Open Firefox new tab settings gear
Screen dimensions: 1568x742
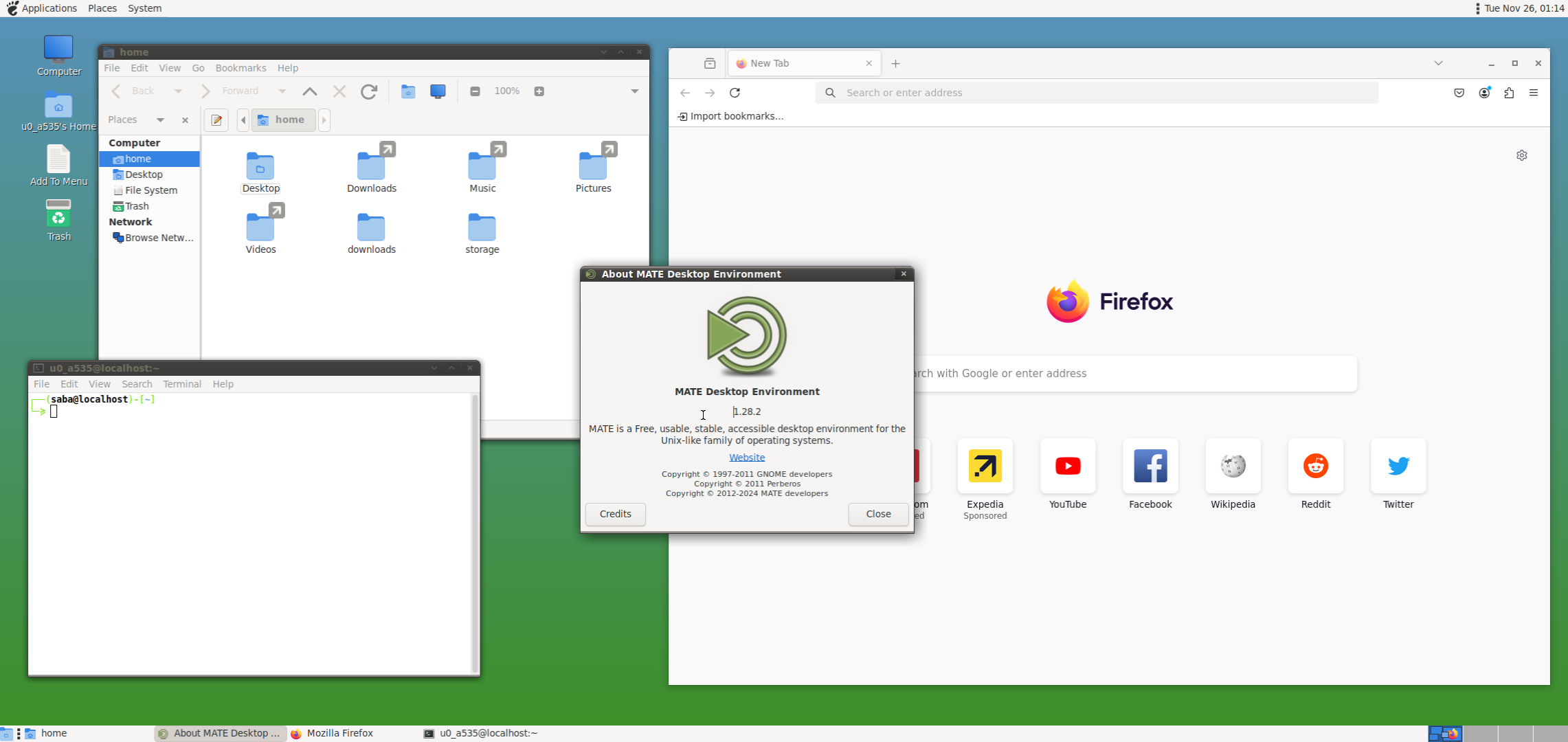(x=1522, y=155)
